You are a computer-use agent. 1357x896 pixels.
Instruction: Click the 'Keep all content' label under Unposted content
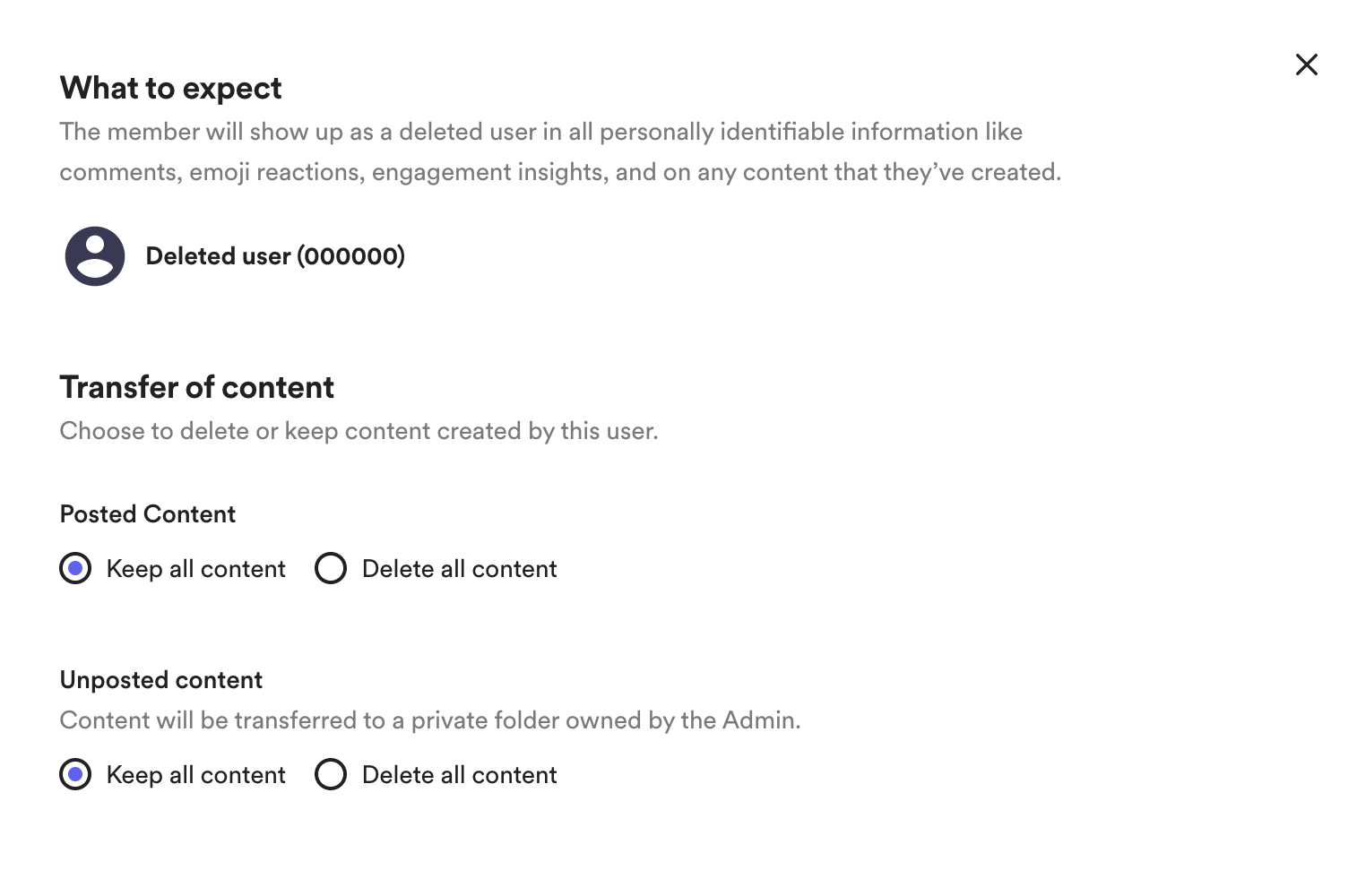195,775
